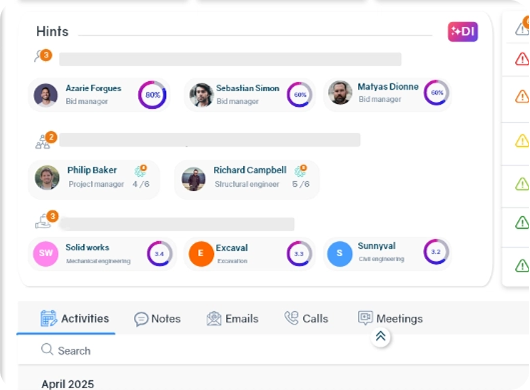Click the Hints section title
The image size is (530, 390).
tap(52, 31)
